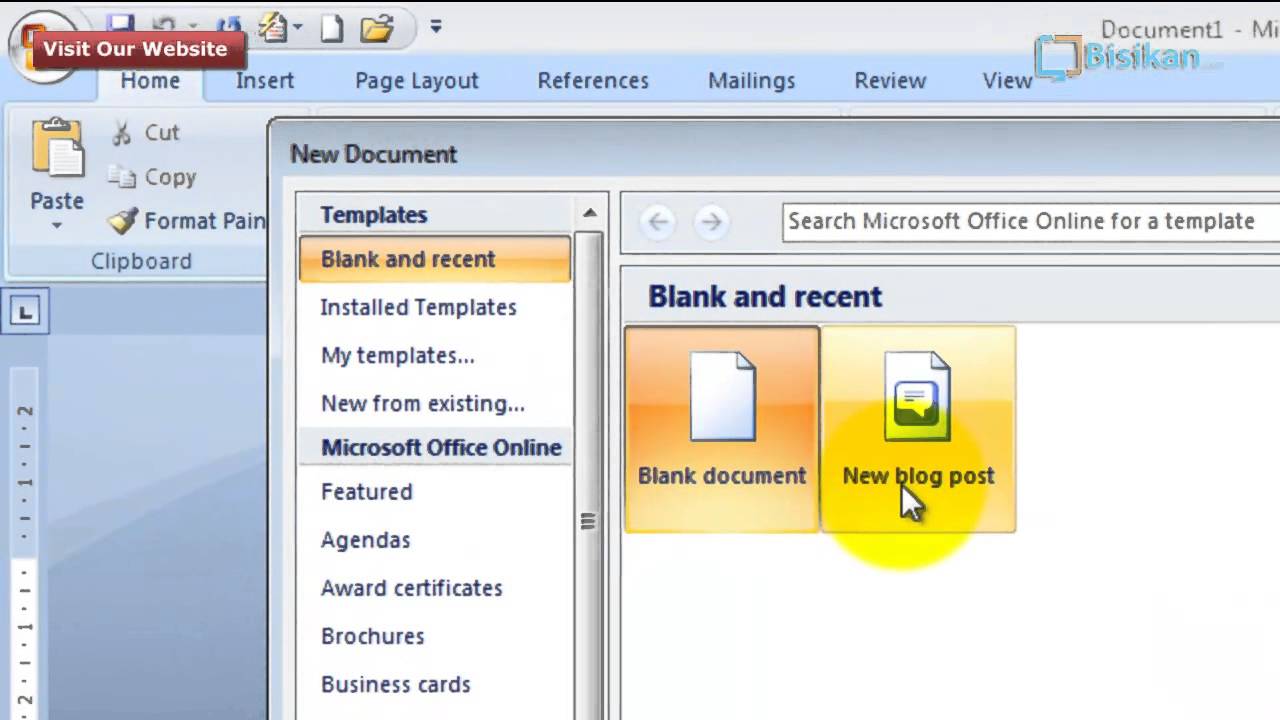Open the Mailings ribbon tab

(x=751, y=81)
